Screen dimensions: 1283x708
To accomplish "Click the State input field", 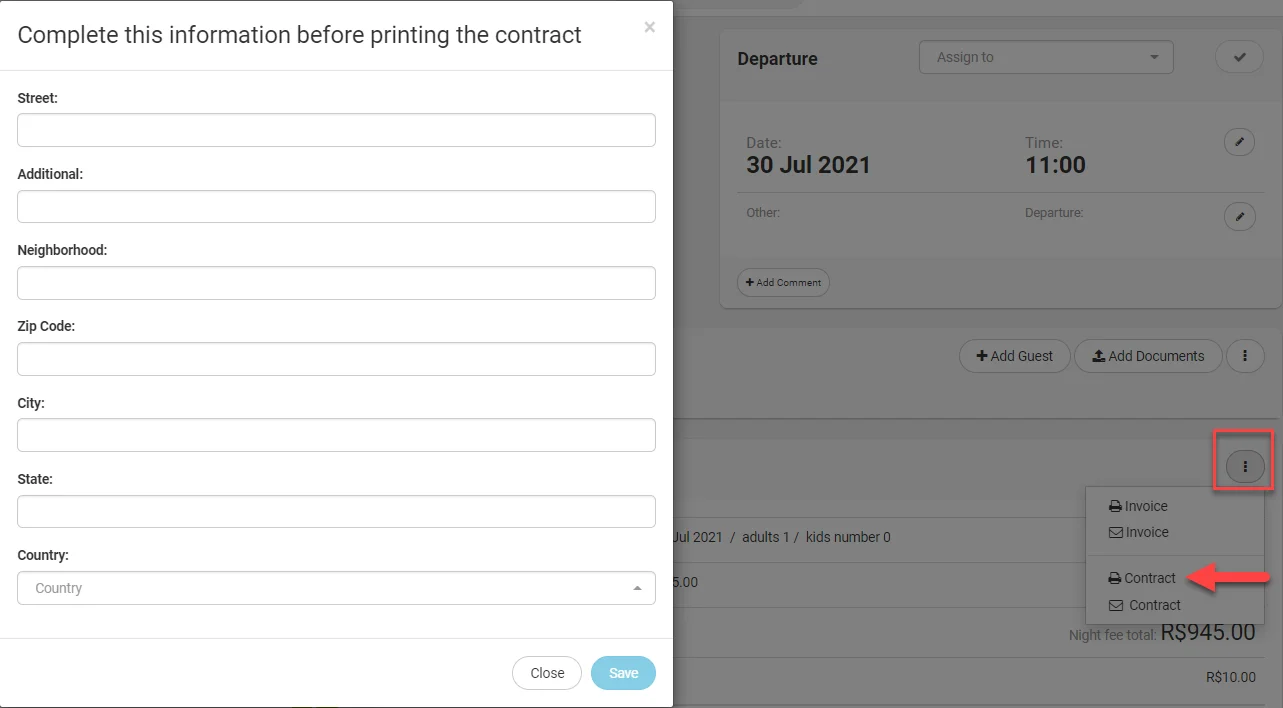I will 336,511.
